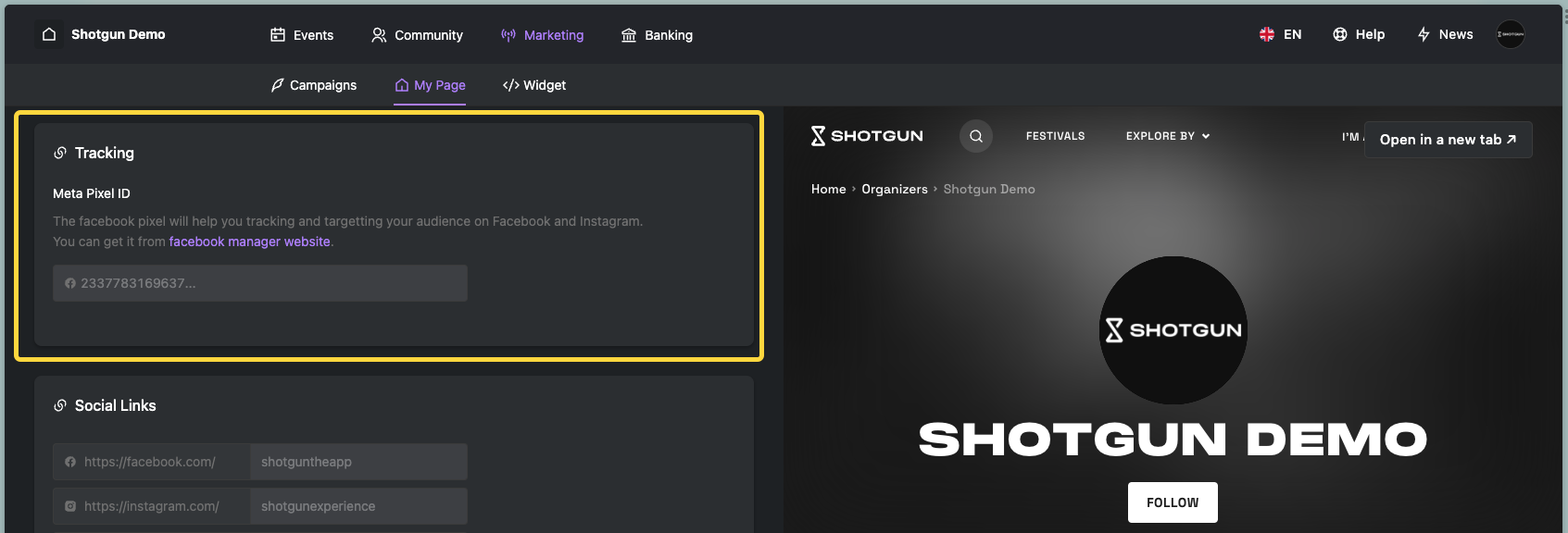Click the Shotgun logo in the preview header

[867, 136]
